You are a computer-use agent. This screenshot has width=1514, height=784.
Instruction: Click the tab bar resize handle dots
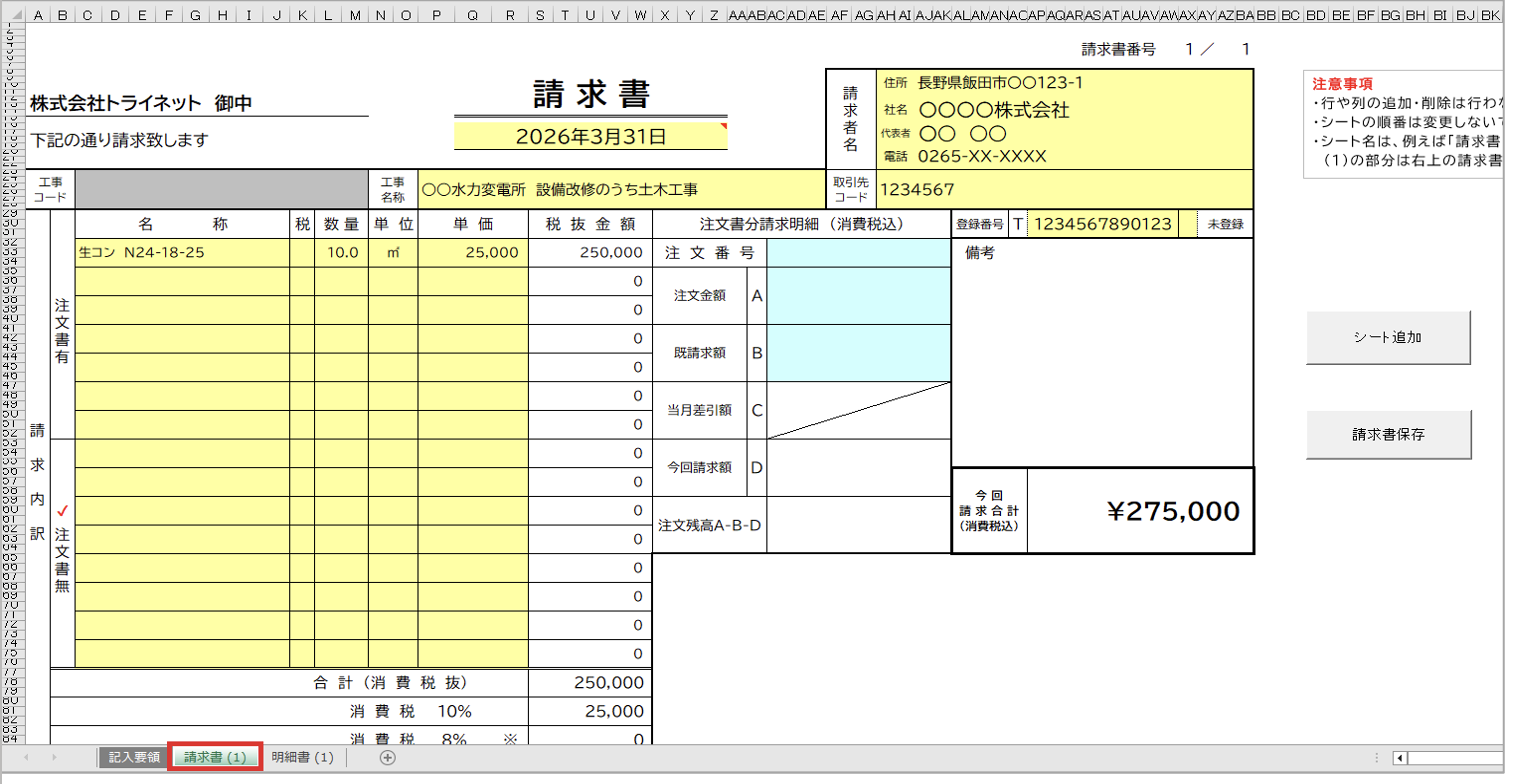1379,758
